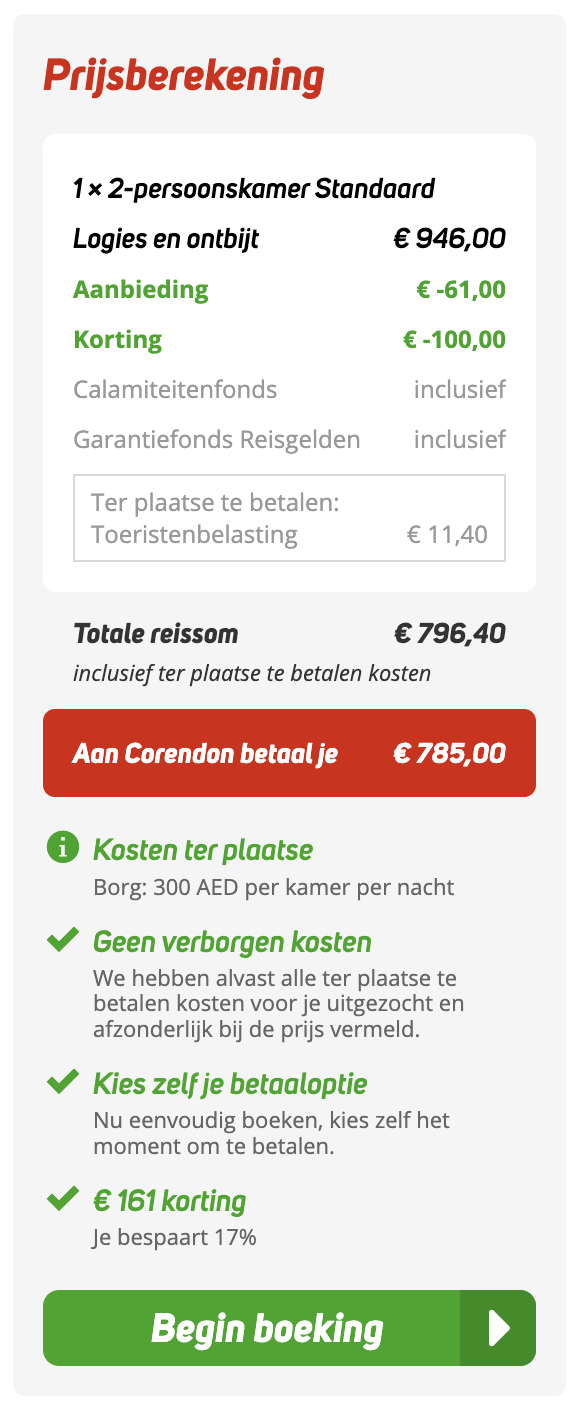Select the checkmark icon next to € 161 korting
The width and height of the screenshot is (582, 1410).
point(62,1198)
